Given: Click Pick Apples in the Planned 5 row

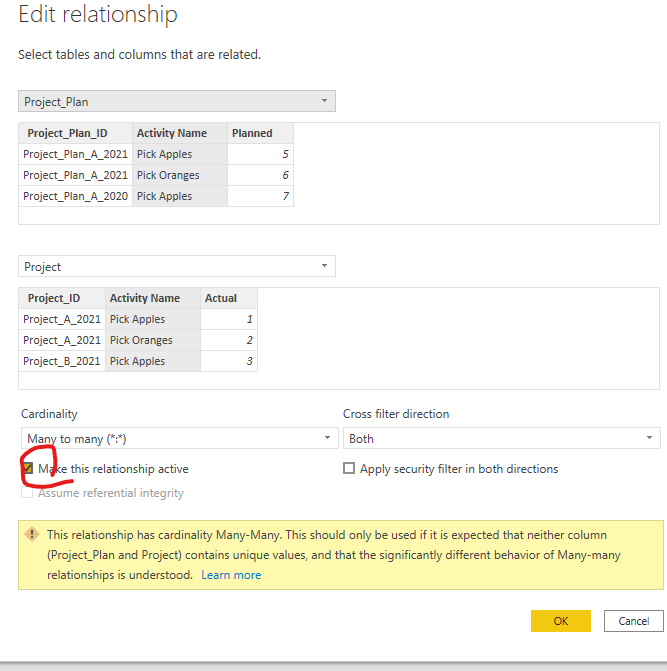Looking at the screenshot, I should click(180, 154).
